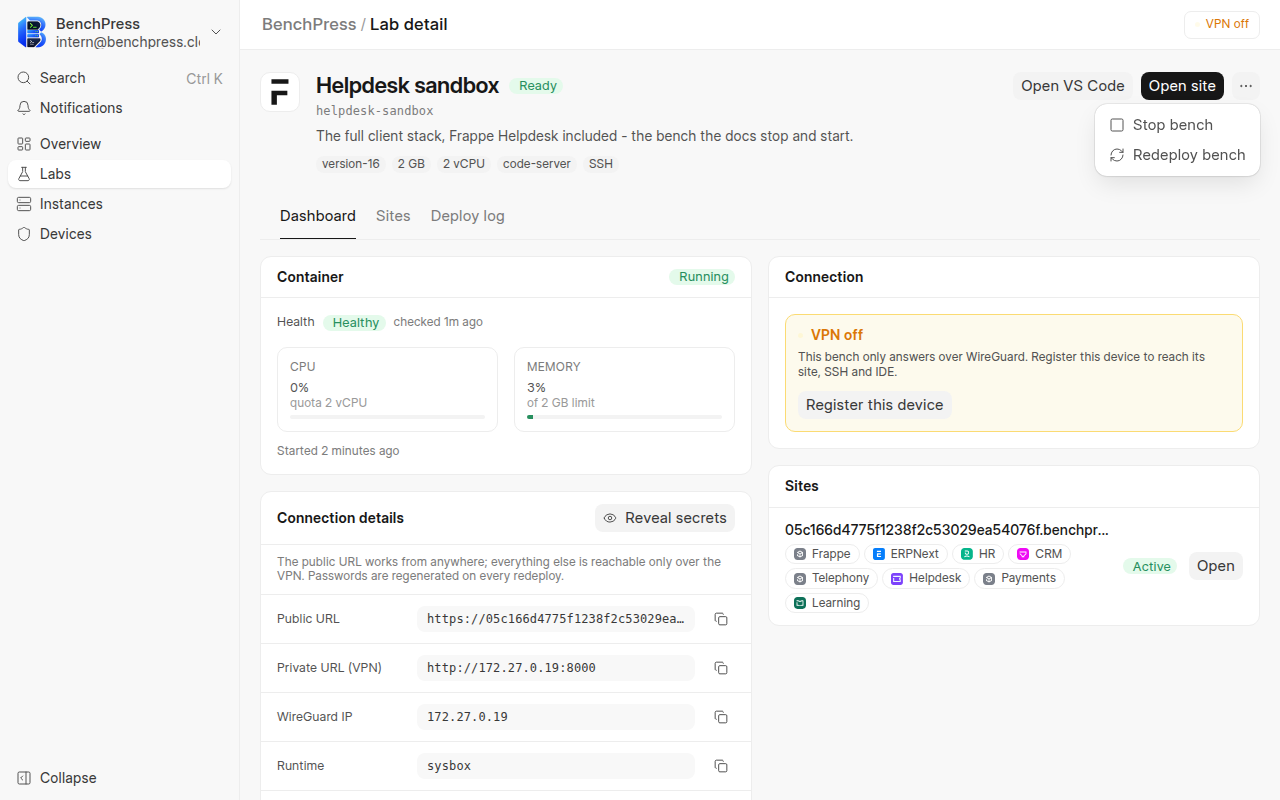Click the Frappe app tag
This screenshot has height=800, width=1280.
pyautogui.click(x=822, y=554)
